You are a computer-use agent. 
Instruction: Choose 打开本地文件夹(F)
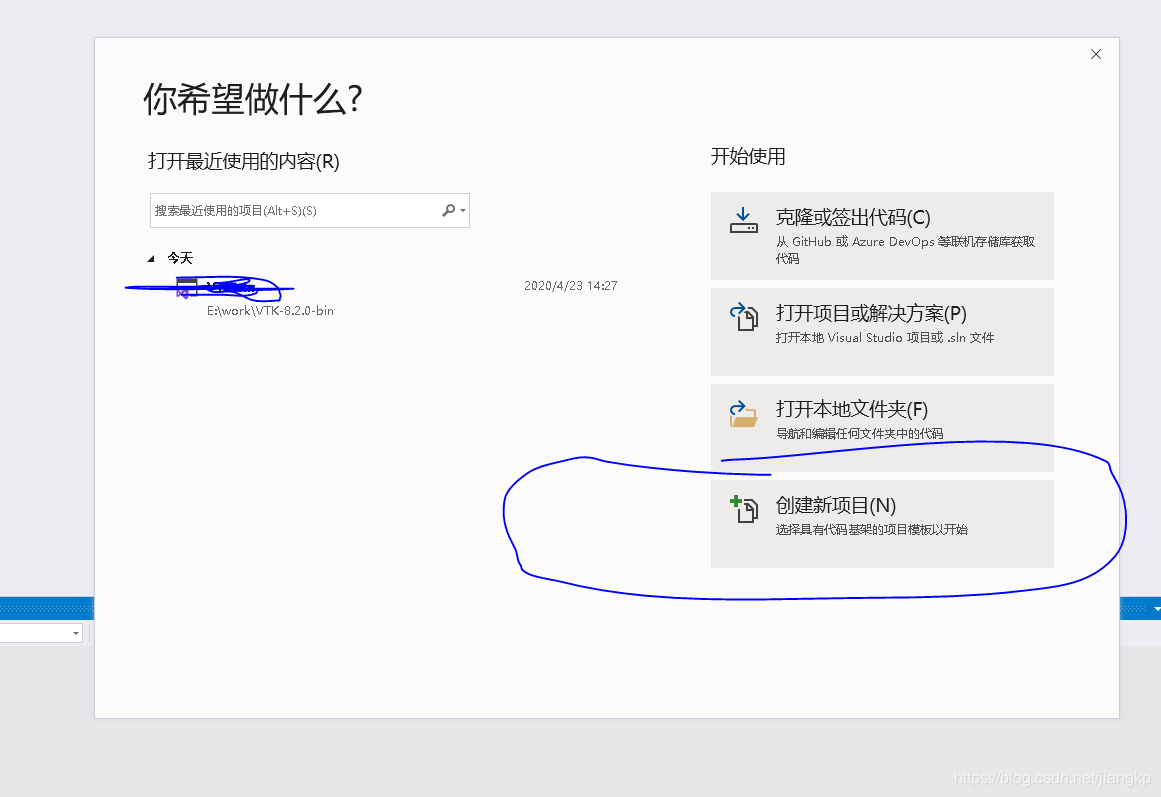tap(882, 427)
